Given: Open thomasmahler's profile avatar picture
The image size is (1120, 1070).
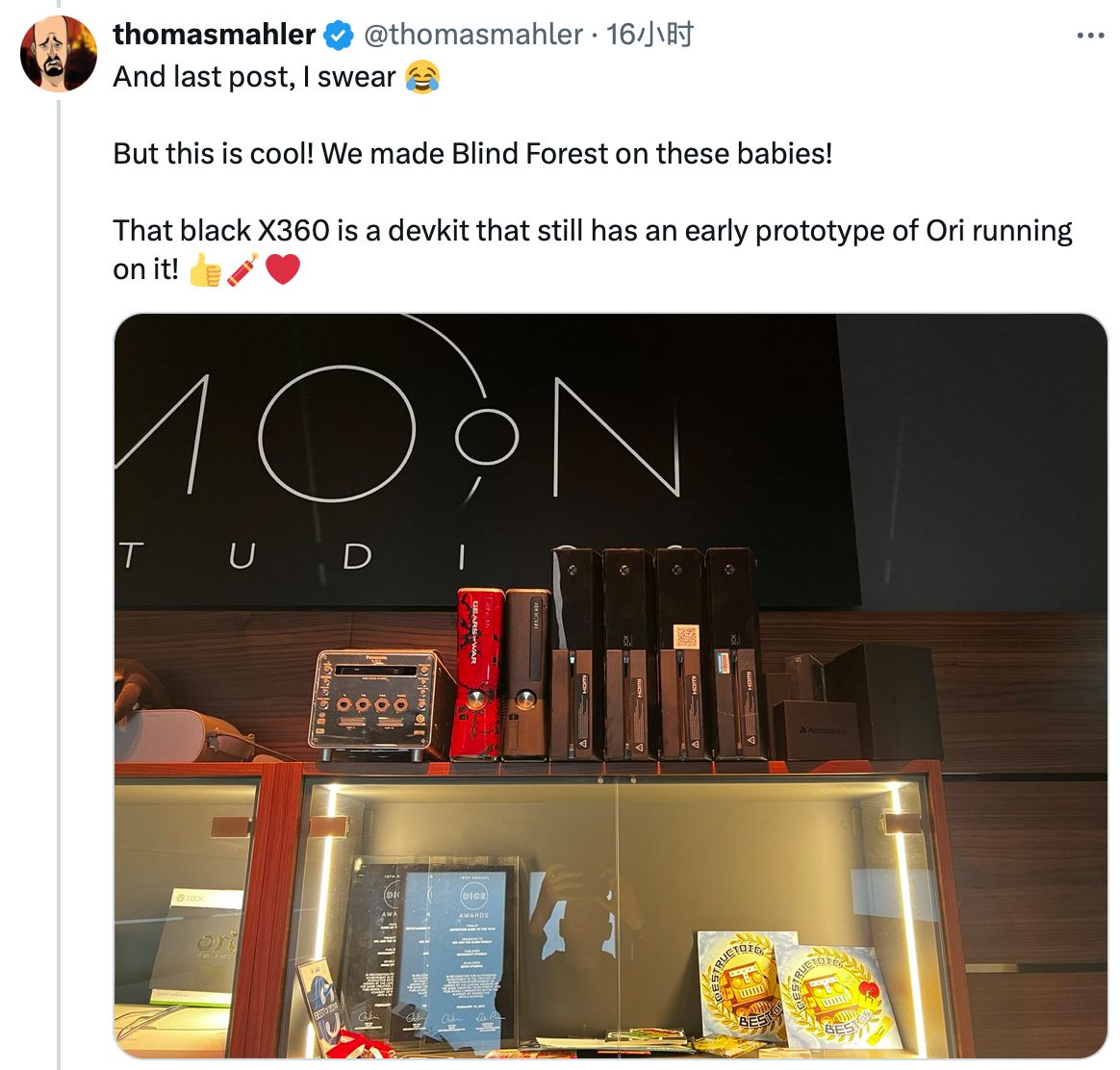Looking at the screenshot, I should 59,54.
